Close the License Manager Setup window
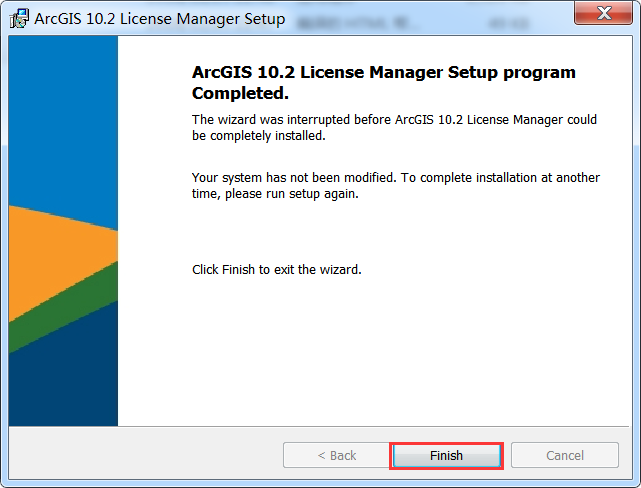The height and width of the screenshot is (488, 641). pos(604,14)
